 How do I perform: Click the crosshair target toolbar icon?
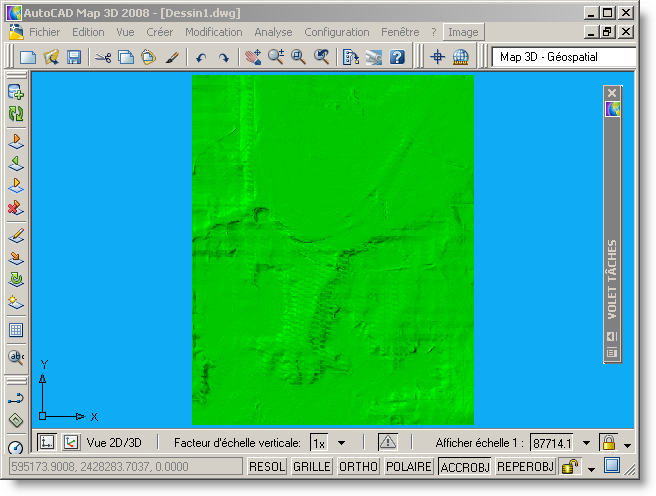pos(438,57)
